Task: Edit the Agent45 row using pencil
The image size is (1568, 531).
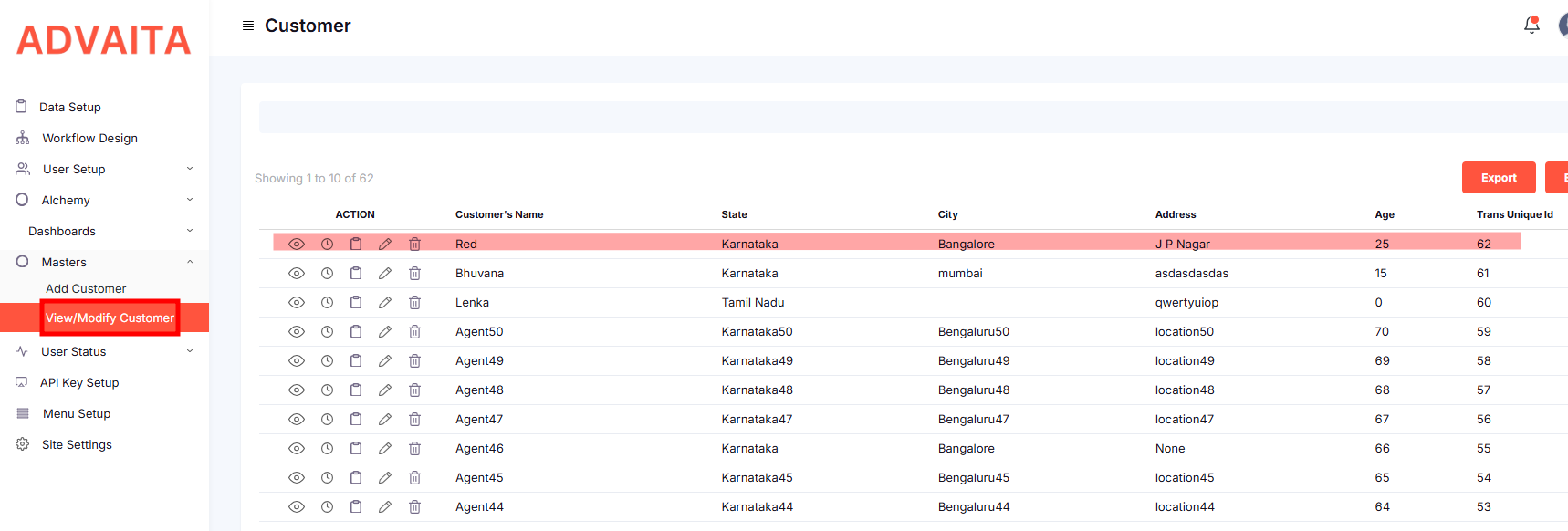Action: pyautogui.click(x=385, y=478)
